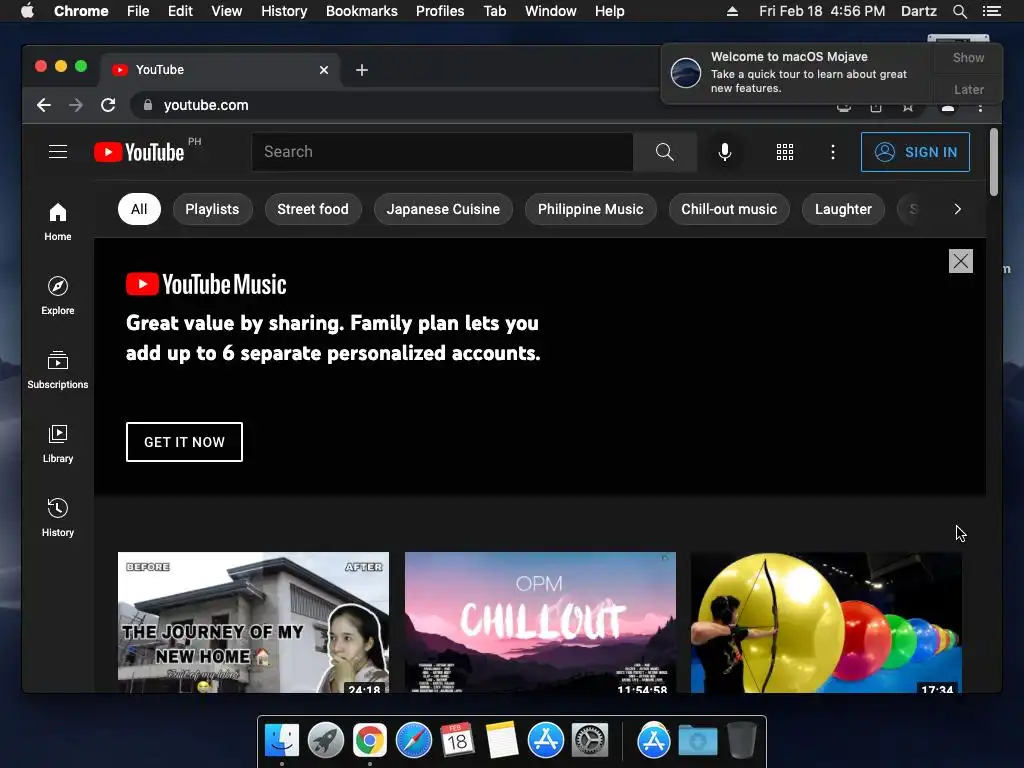
Task: Click the SIGN IN button
Action: (x=915, y=152)
